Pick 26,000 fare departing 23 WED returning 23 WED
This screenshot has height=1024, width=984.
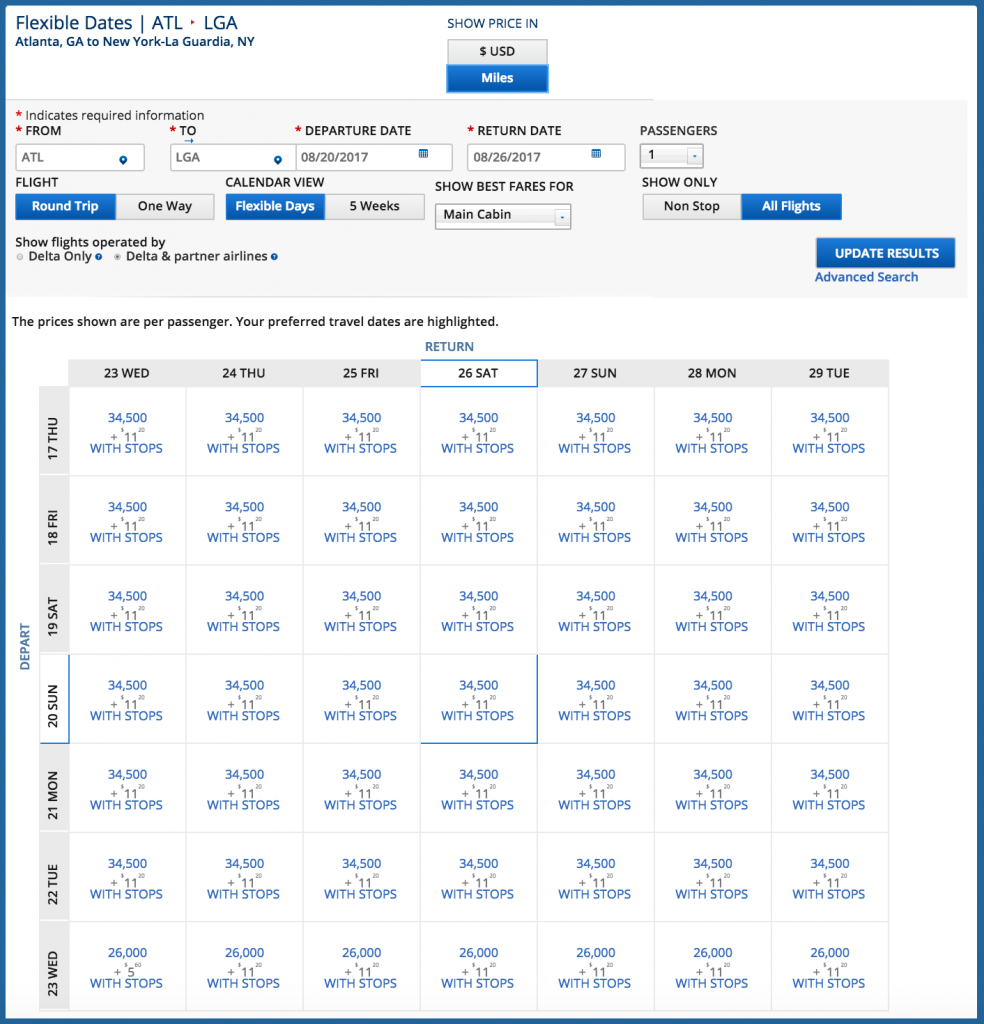(x=127, y=967)
